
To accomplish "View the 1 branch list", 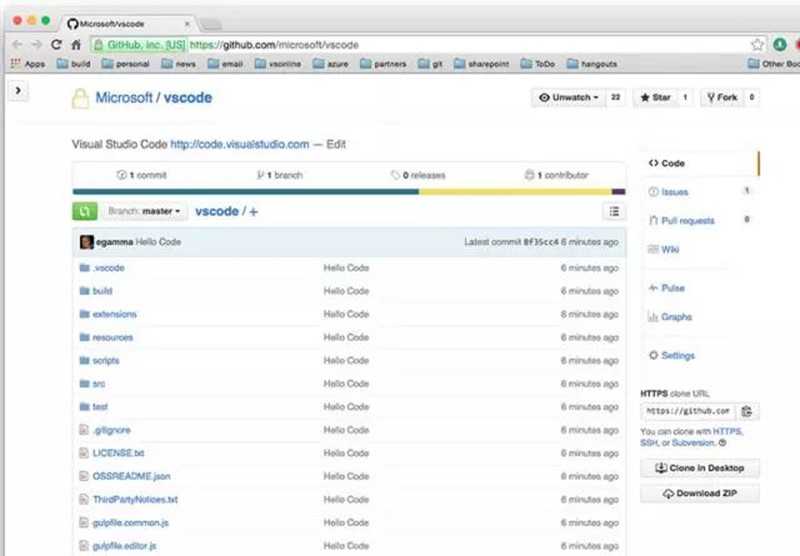I will [280, 175].
